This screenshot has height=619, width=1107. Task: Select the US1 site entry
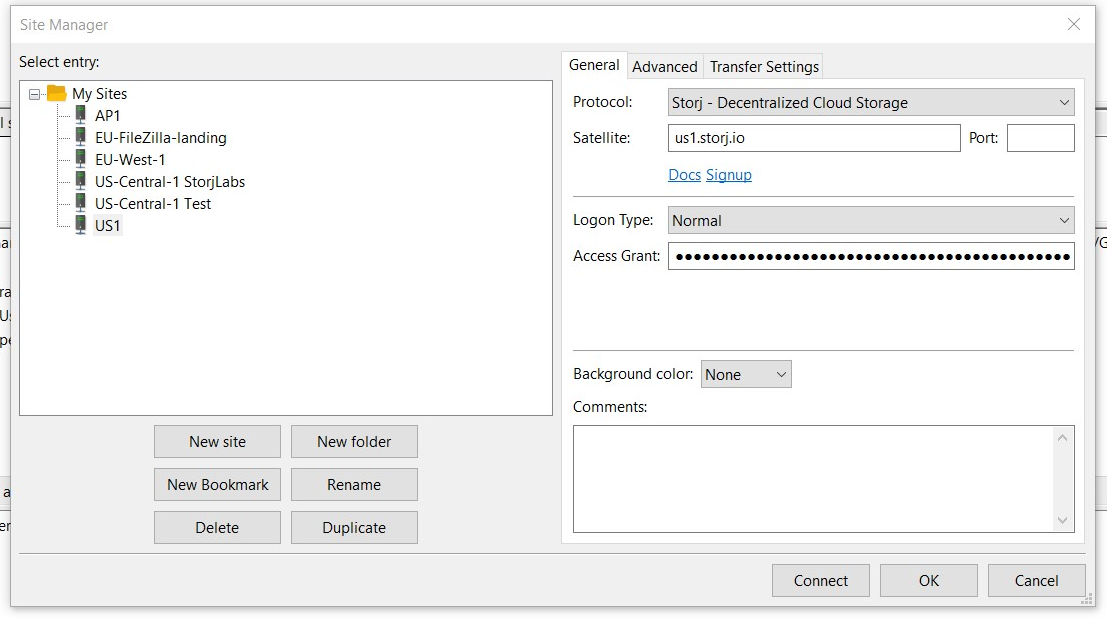coord(107,225)
